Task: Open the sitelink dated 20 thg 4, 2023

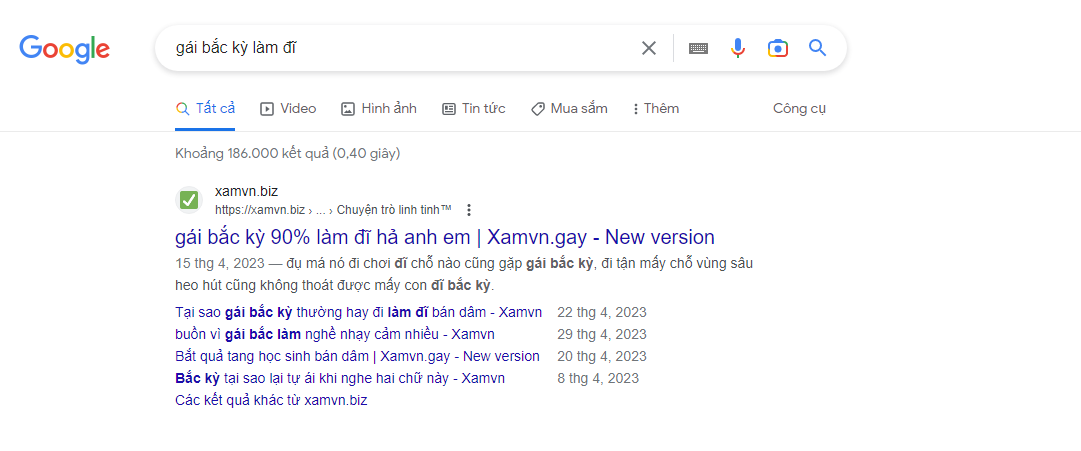Action: point(357,356)
